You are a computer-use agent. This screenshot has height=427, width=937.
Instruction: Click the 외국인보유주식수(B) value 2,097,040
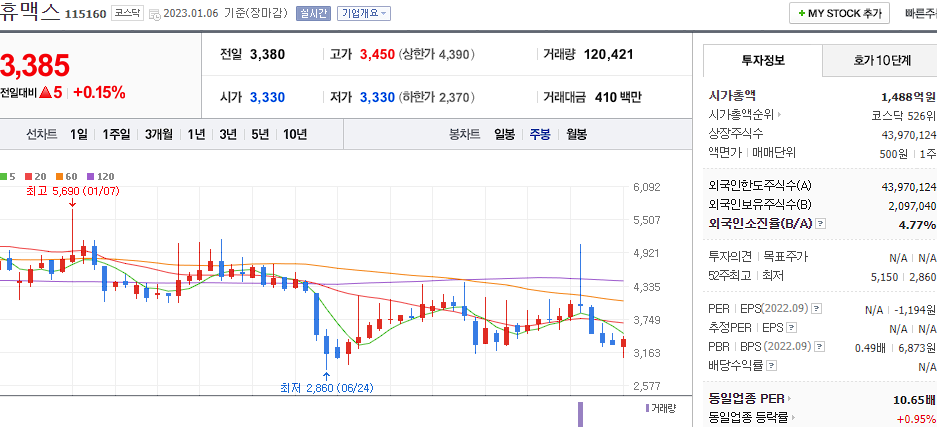(x=912, y=206)
